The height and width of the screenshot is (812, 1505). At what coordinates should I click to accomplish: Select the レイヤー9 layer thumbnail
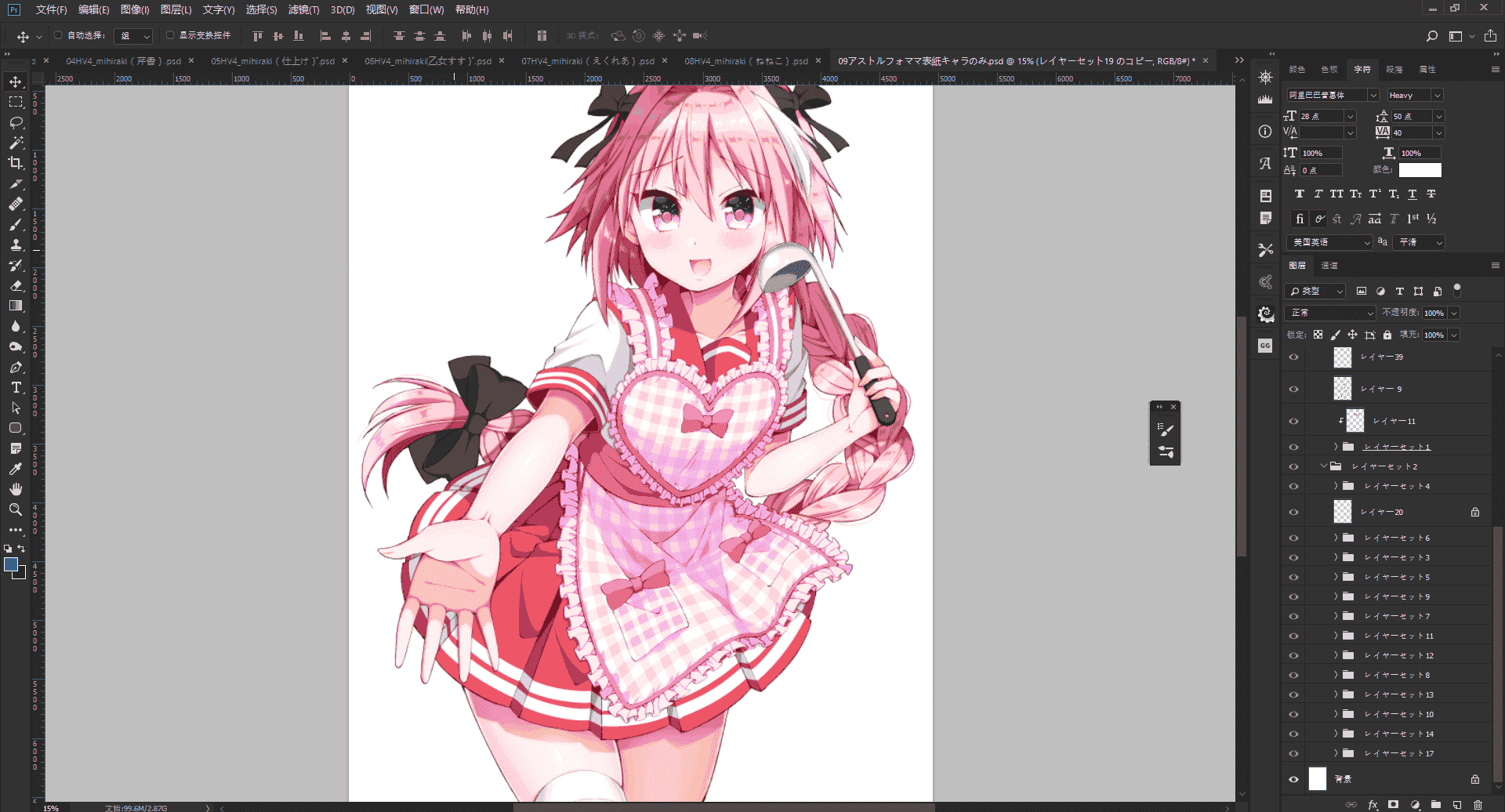pos(1343,389)
